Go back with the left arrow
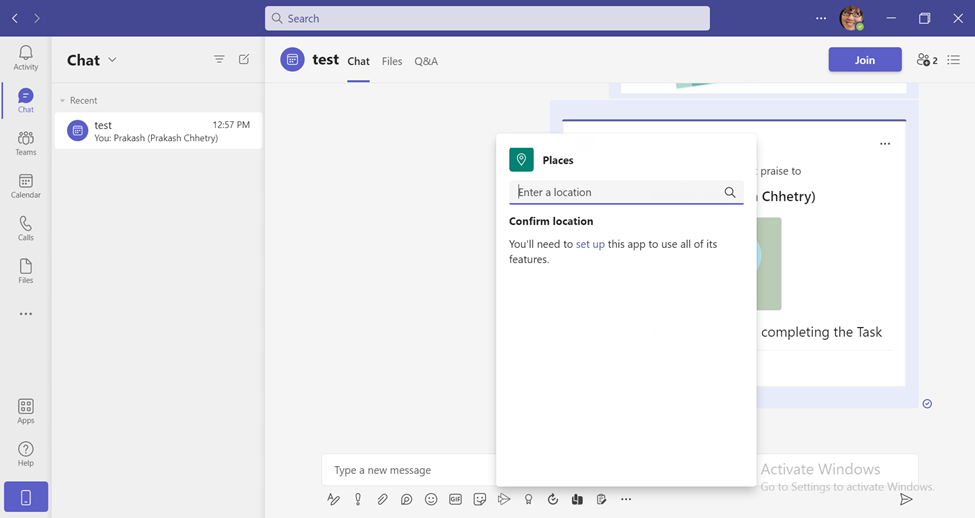Image resolution: width=975 pixels, height=518 pixels. (15, 19)
